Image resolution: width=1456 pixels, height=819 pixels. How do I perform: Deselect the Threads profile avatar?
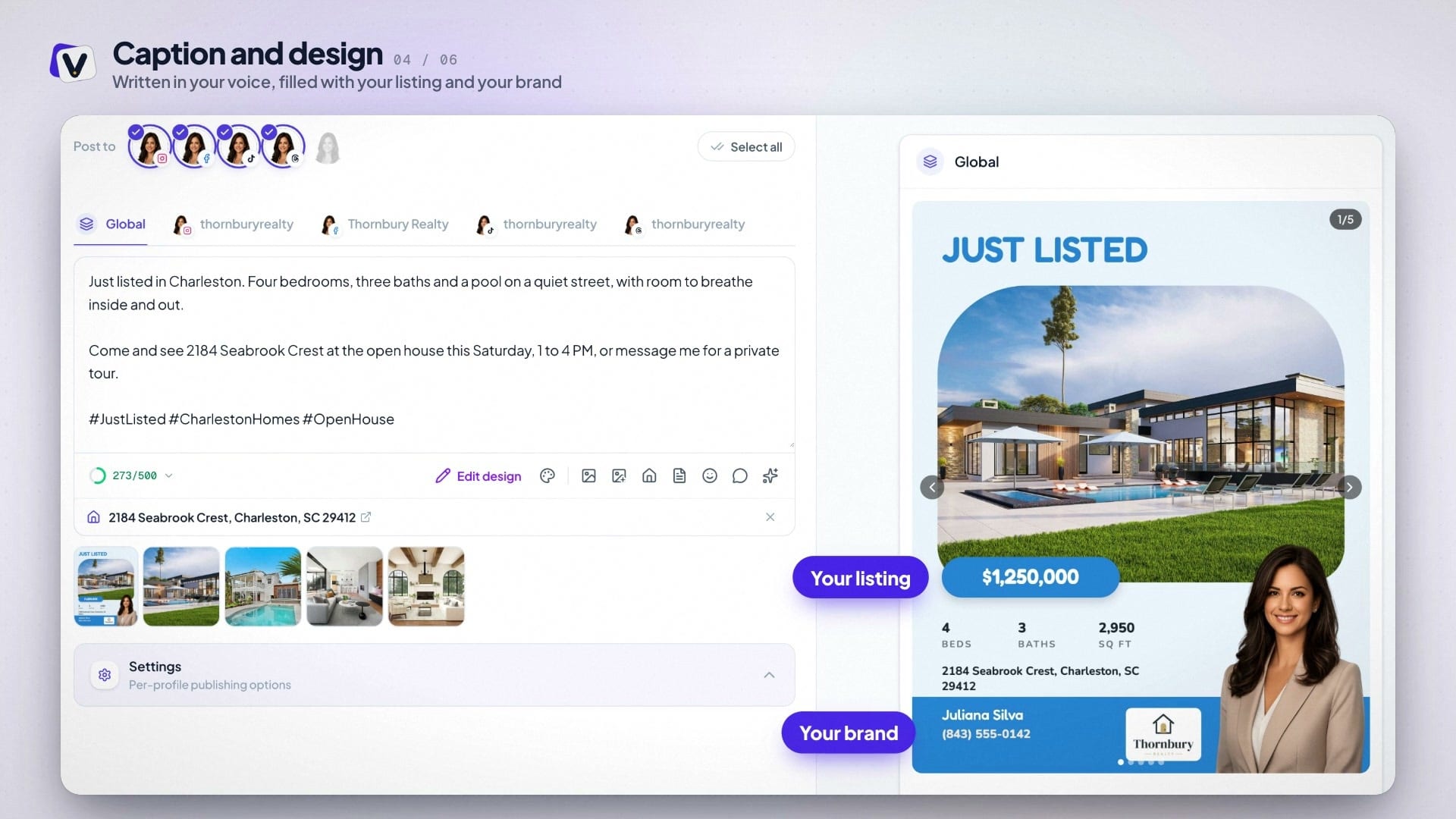[283, 146]
